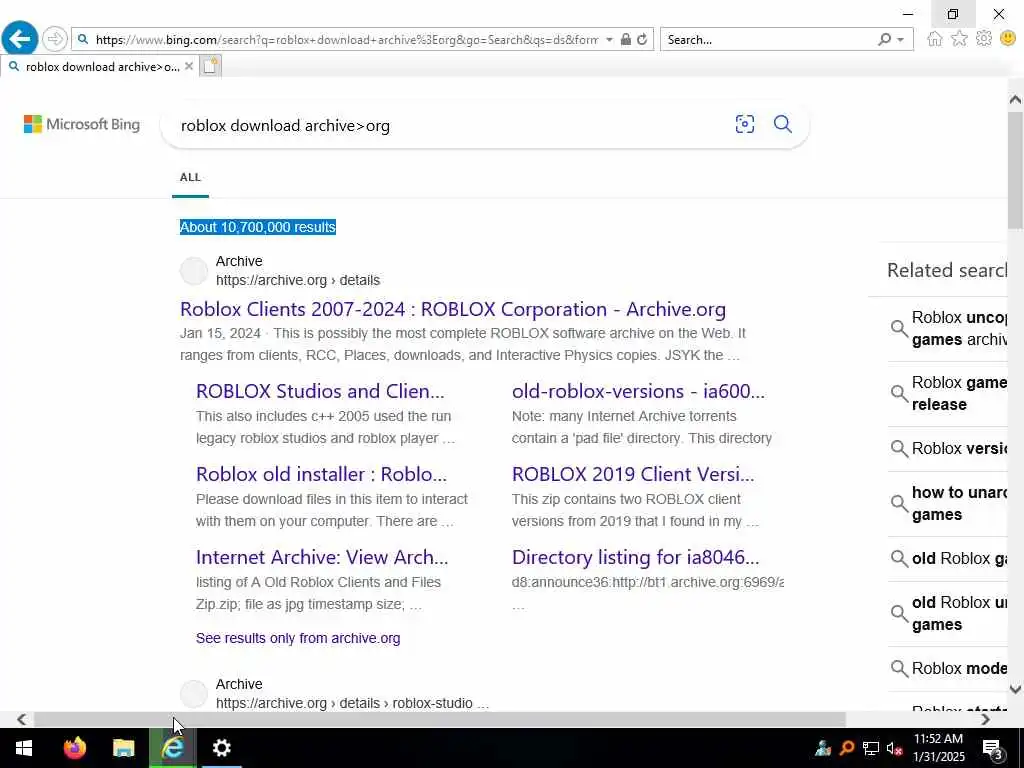This screenshot has width=1024, height=768.
Task: Open 'Roblox Clients 2007-2024' result link
Action: [x=453, y=309]
